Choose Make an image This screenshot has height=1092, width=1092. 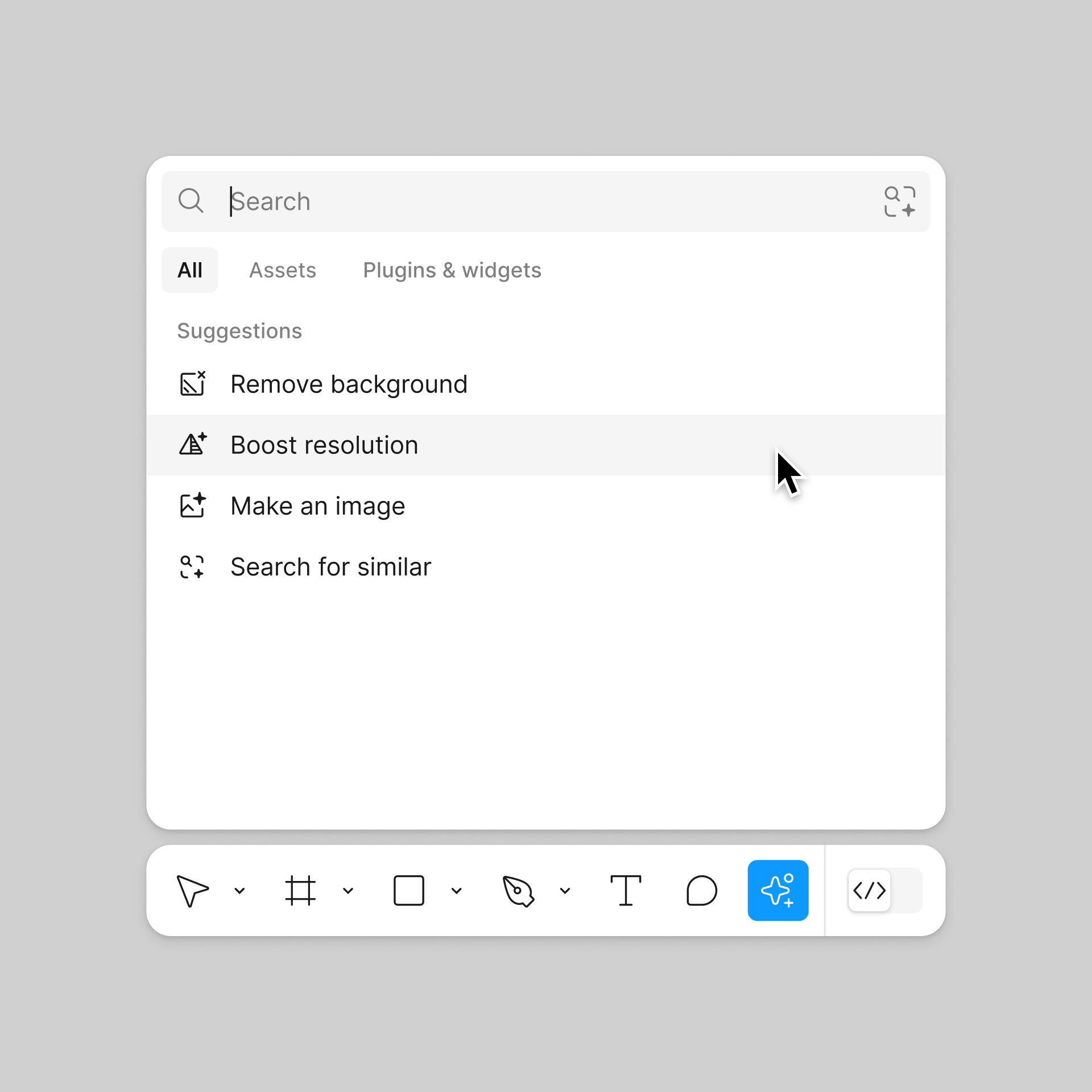pyautogui.click(x=317, y=506)
